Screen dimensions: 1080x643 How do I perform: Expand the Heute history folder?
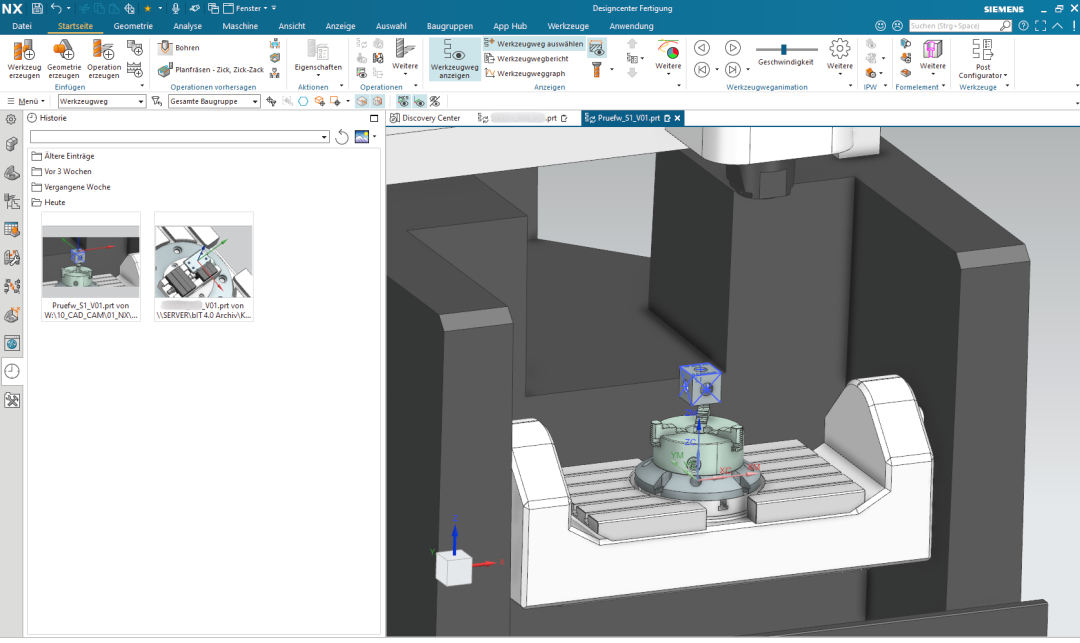coord(55,202)
